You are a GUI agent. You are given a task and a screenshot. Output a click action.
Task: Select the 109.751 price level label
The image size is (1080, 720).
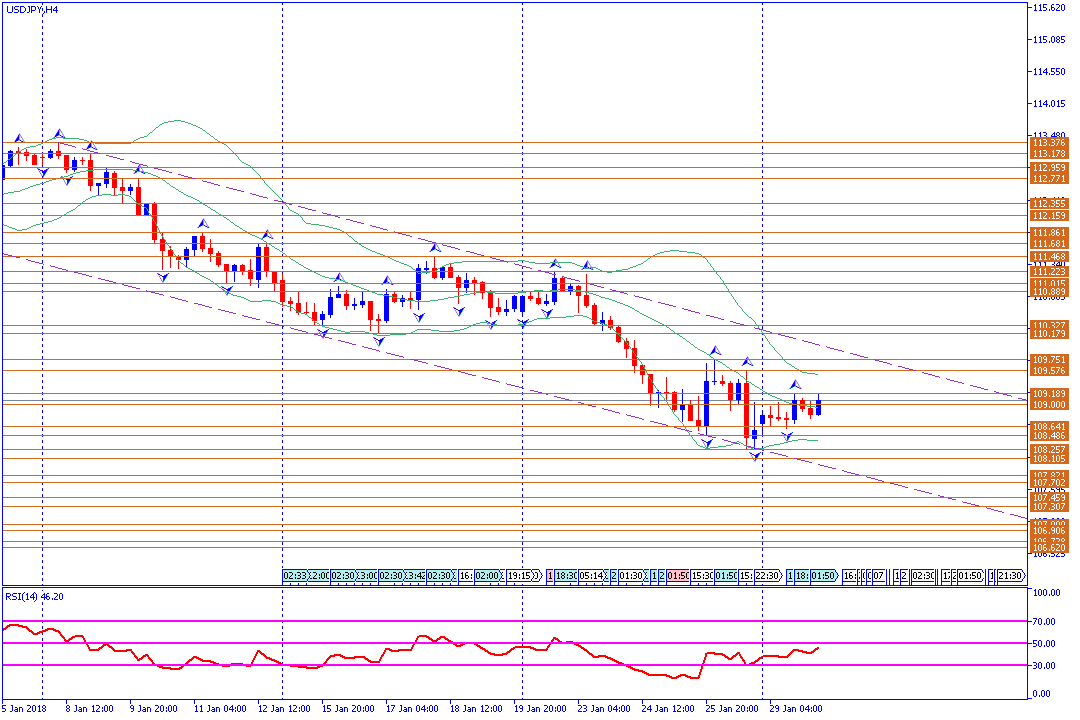coord(1049,360)
